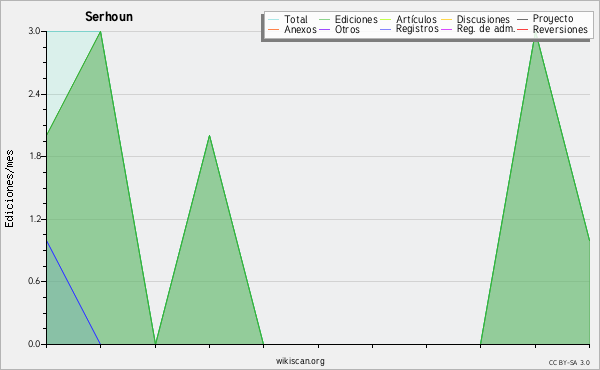Image resolution: width=600 pixels, height=370 pixels.
Task: Click the 0.0 y-axis value
Action: pyautogui.click(x=34, y=344)
